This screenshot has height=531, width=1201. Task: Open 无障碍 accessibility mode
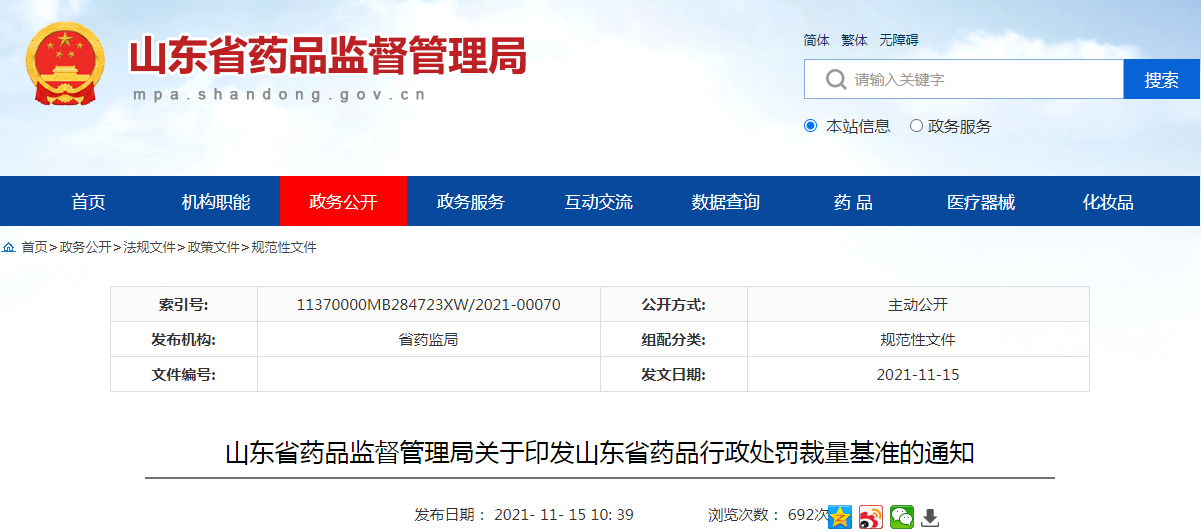[x=899, y=40]
